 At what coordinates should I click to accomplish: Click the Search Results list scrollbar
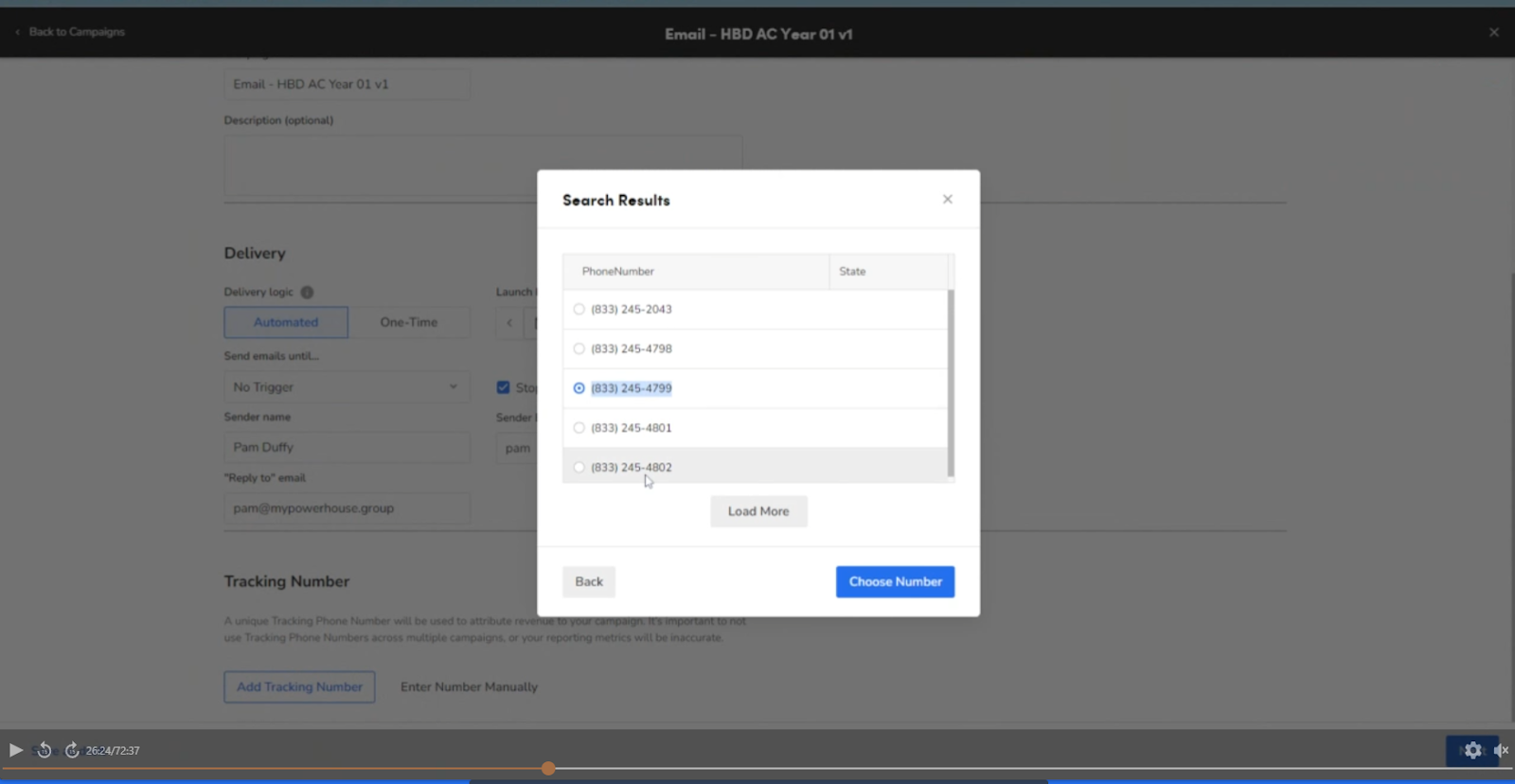pos(951,383)
